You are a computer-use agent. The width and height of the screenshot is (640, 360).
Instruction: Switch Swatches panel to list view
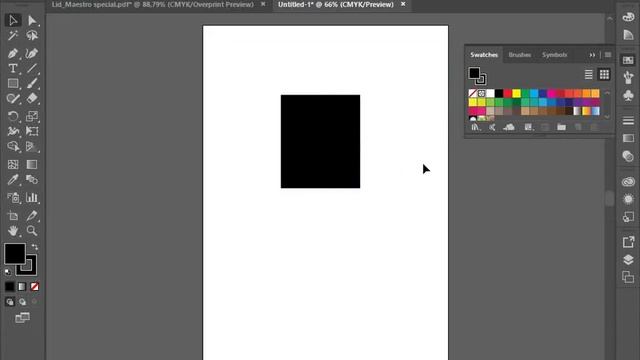click(589, 74)
